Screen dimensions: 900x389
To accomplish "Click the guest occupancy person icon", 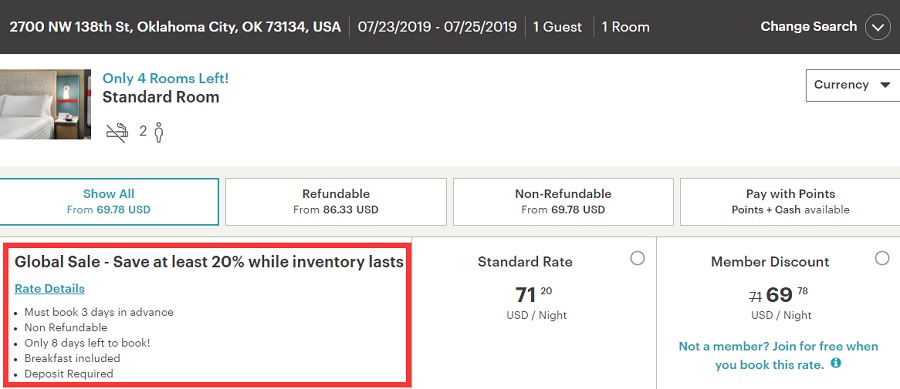I will click(x=159, y=133).
